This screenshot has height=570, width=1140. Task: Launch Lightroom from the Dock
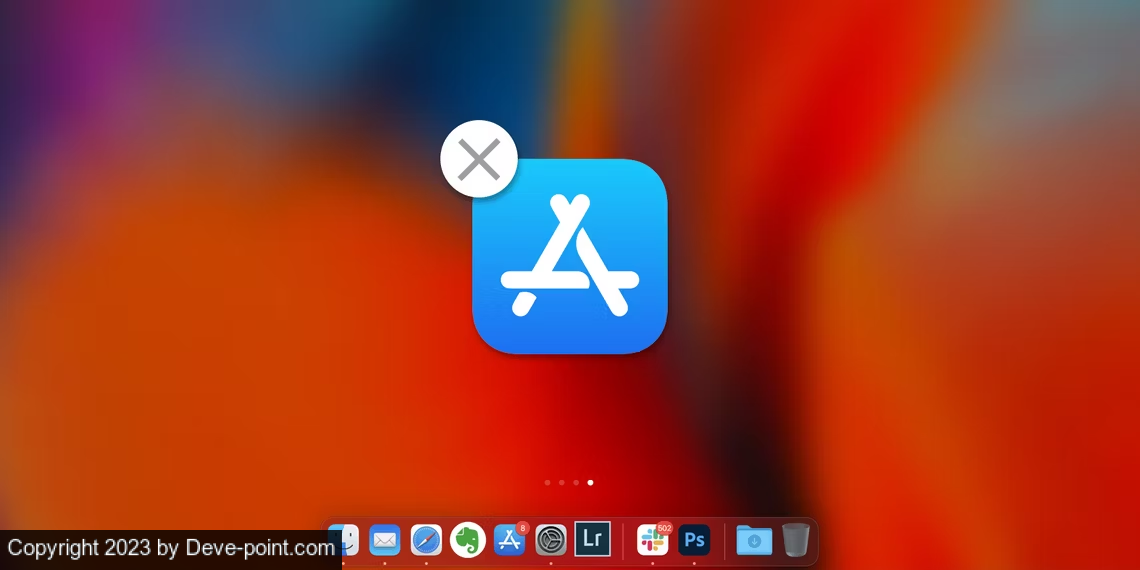coord(593,539)
